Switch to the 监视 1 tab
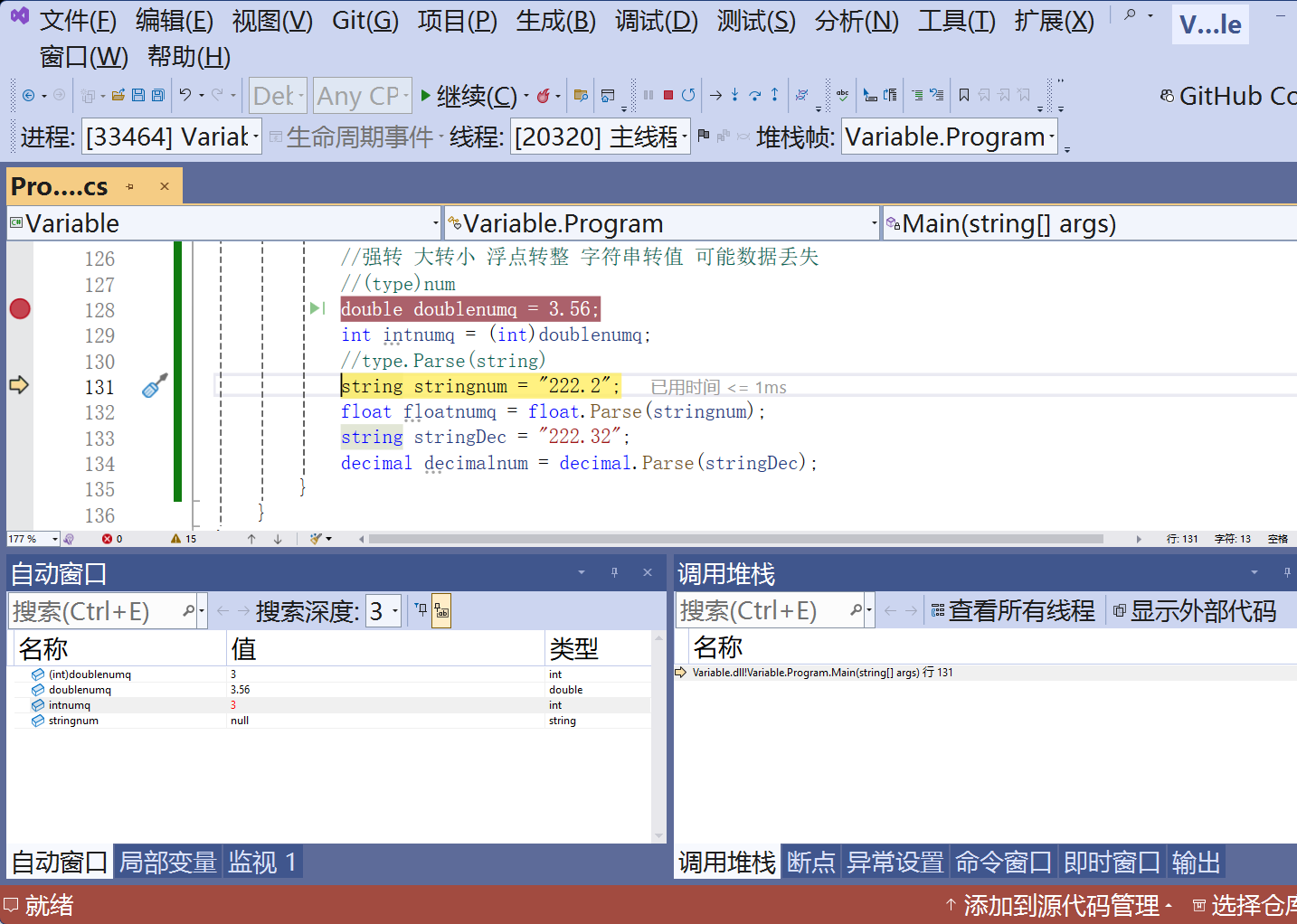 point(262,863)
